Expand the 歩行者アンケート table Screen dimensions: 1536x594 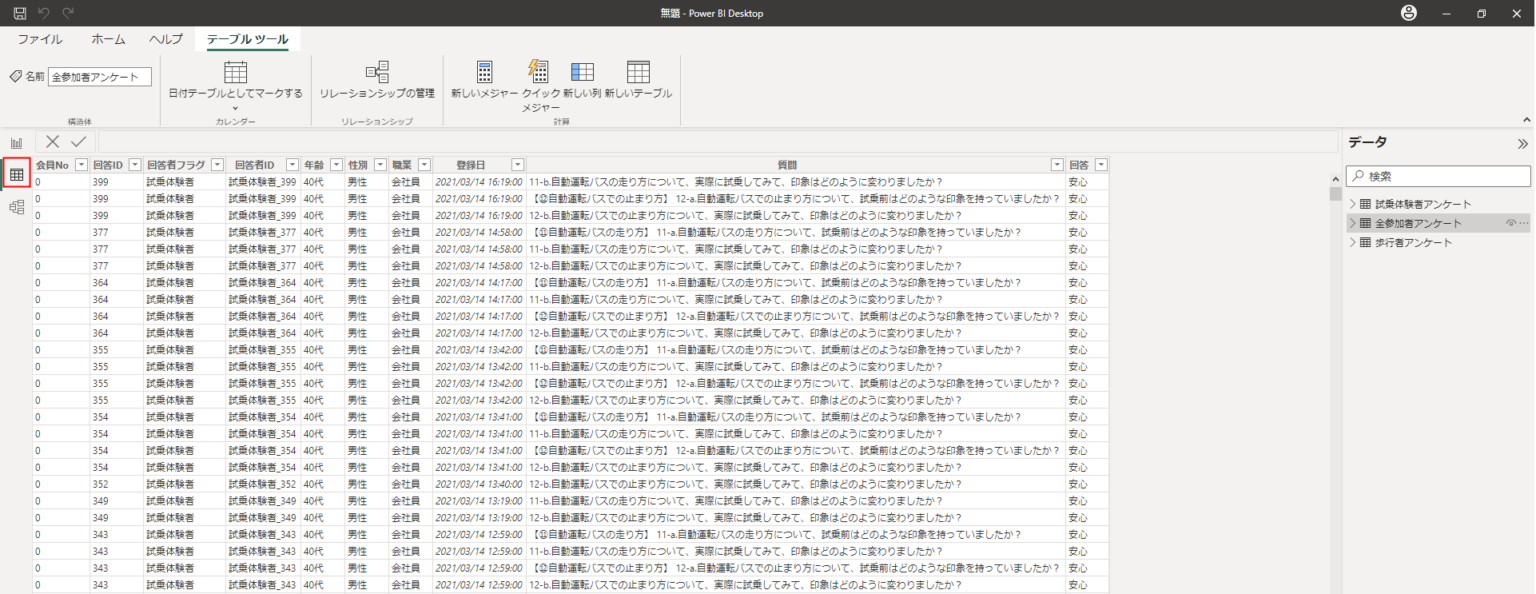1353,243
